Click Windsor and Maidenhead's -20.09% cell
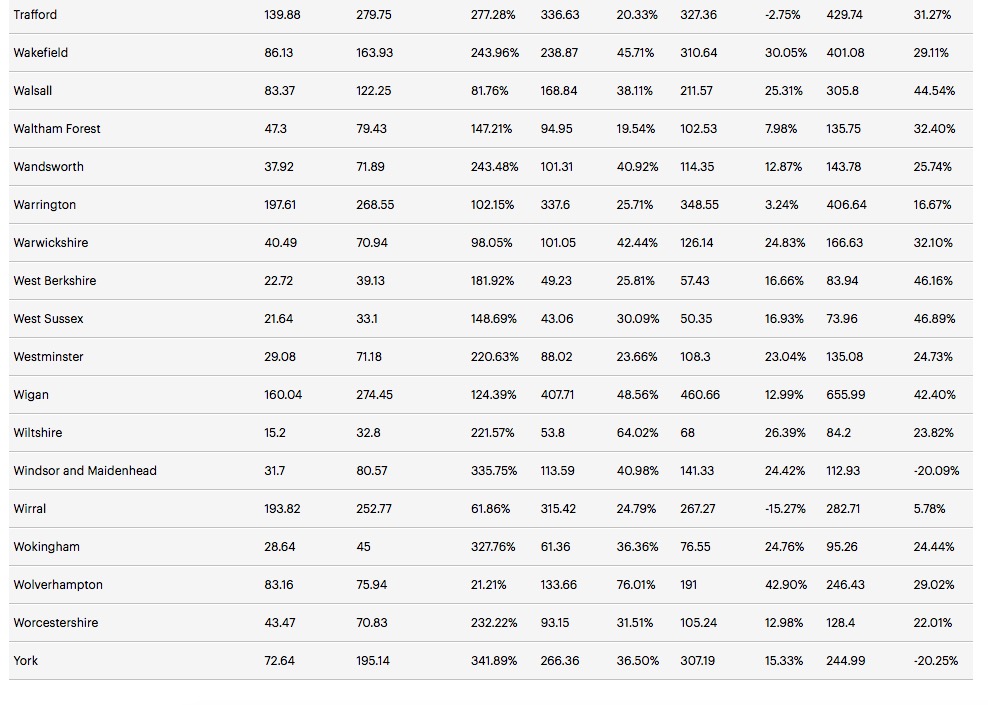The image size is (988, 705). click(936, 471)
